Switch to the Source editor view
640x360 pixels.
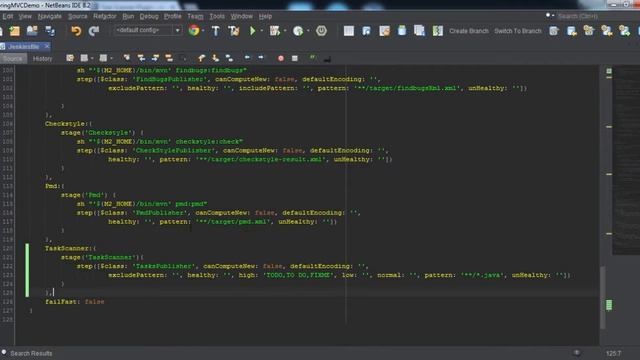(x=13, y=58)
